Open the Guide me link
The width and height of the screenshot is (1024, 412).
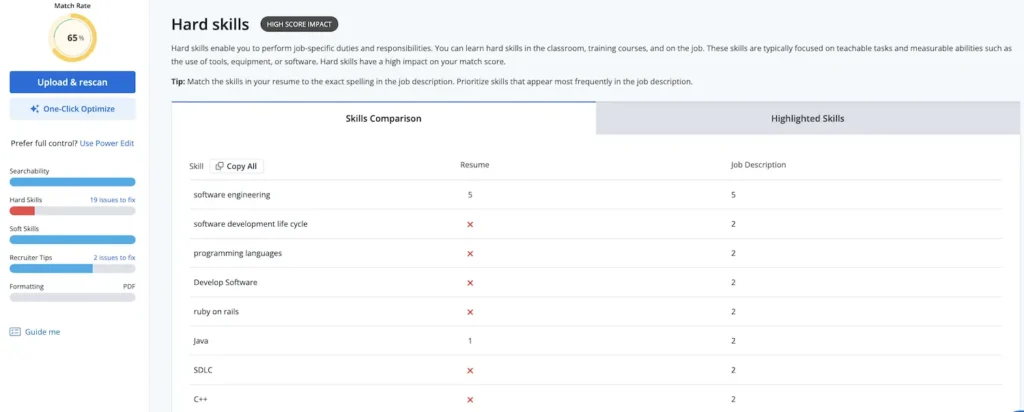pos(42,332)
